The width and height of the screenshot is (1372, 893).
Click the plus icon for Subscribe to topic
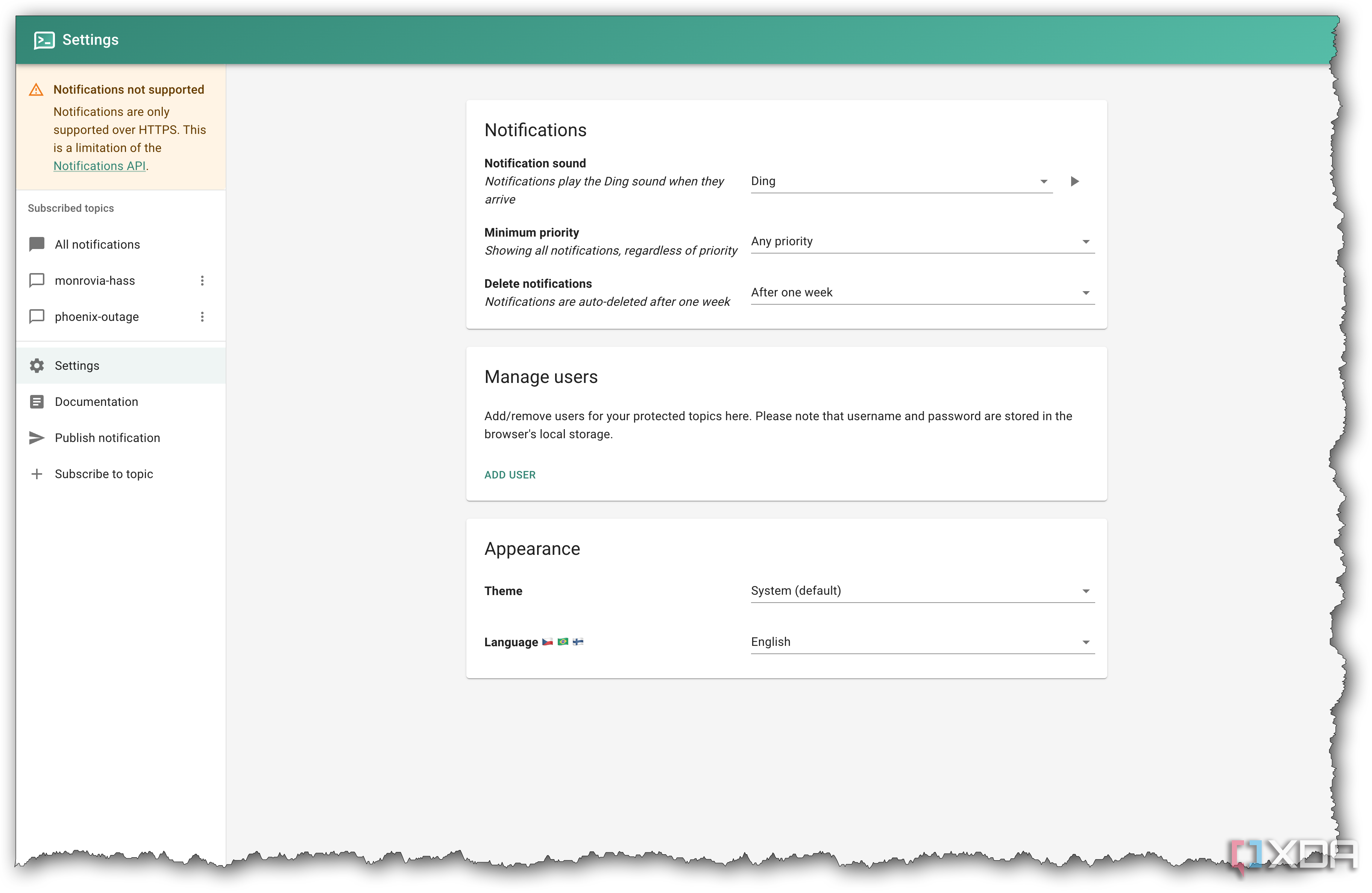pos(37,474)
